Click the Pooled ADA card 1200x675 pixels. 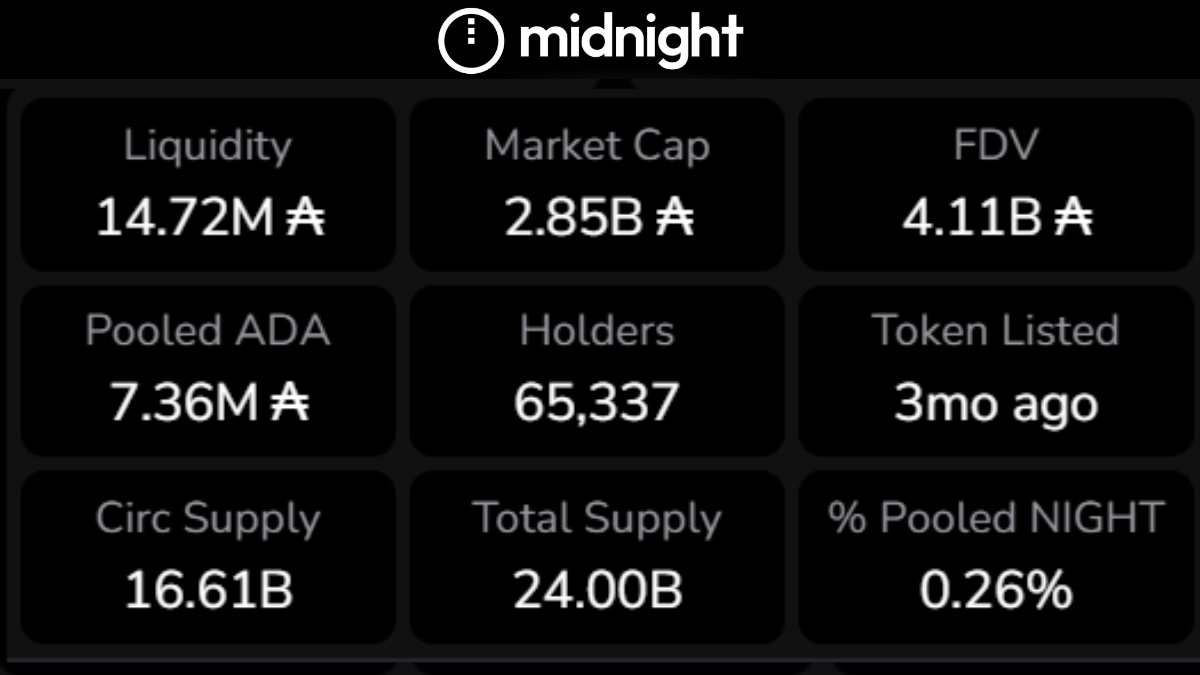pos(208,370)
